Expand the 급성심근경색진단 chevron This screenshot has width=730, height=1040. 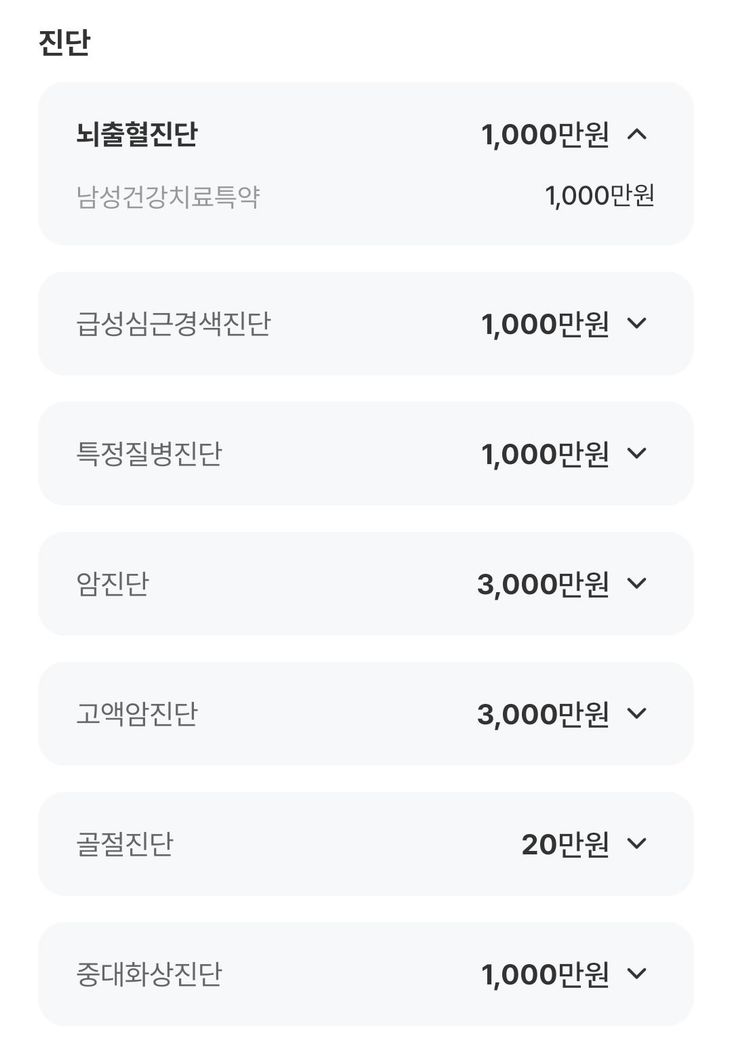point(637,323)
